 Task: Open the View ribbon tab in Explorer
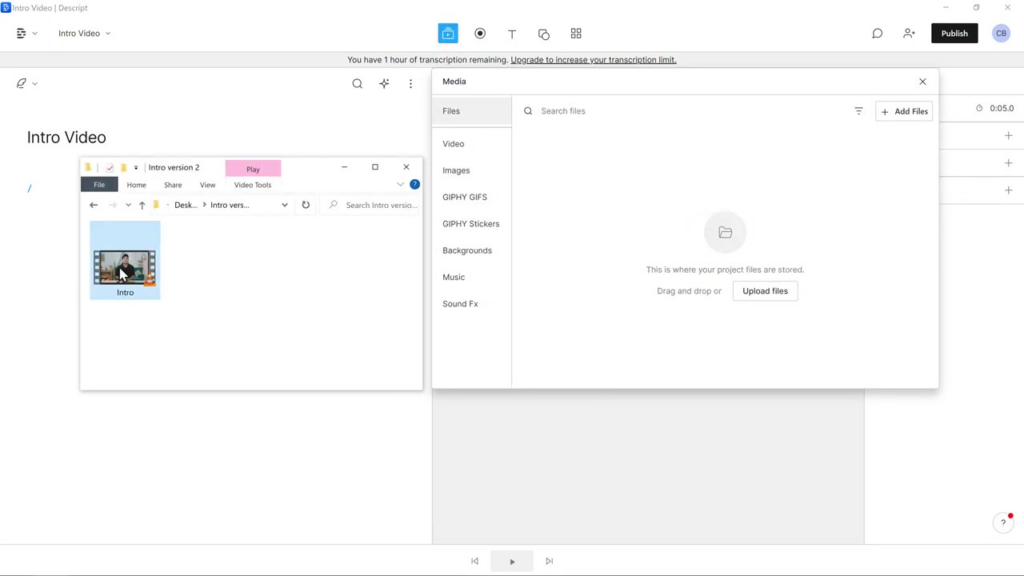pyautogui.click(x=208, y=185)
